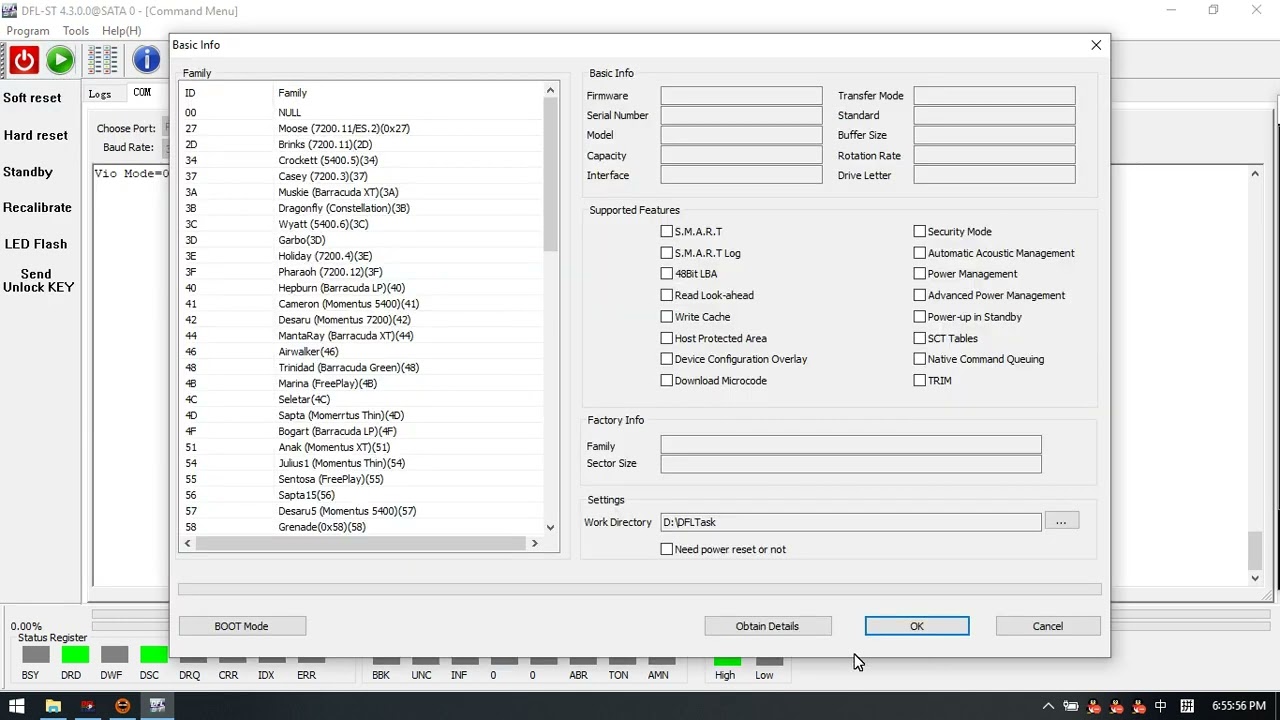Enable the S.M.A.R.T checkbox

(x=667, y=231)
